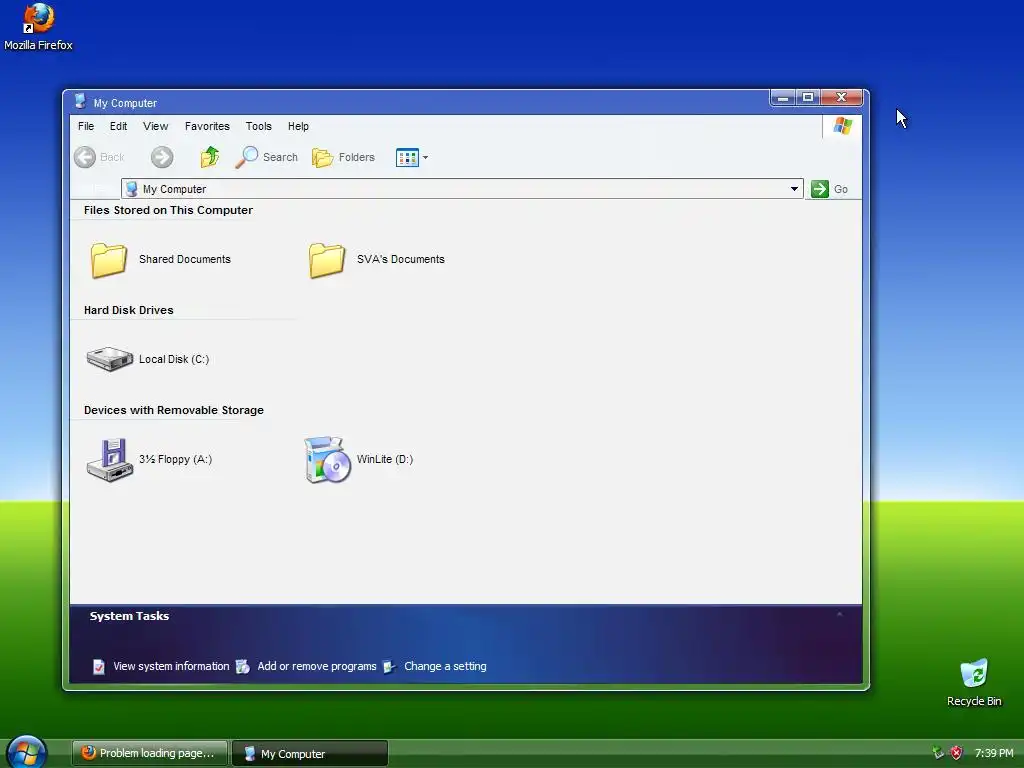1024x768 pixels.
Task: Click the 7:39 PM clock
Action: 994,753
